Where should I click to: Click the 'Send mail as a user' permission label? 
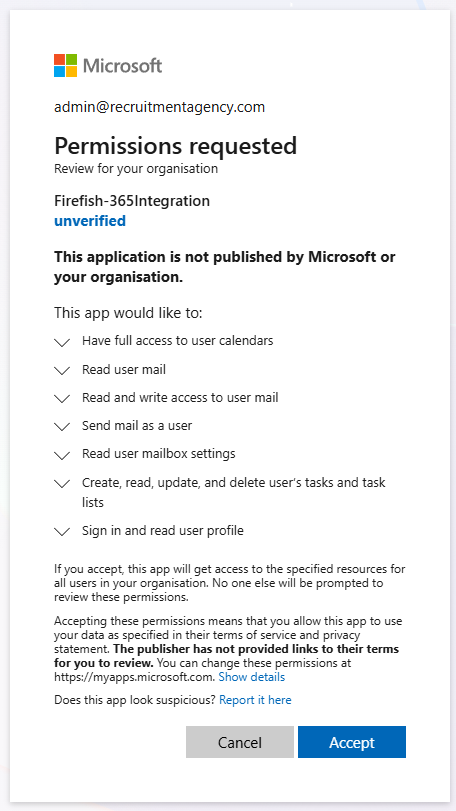[137, 426]
